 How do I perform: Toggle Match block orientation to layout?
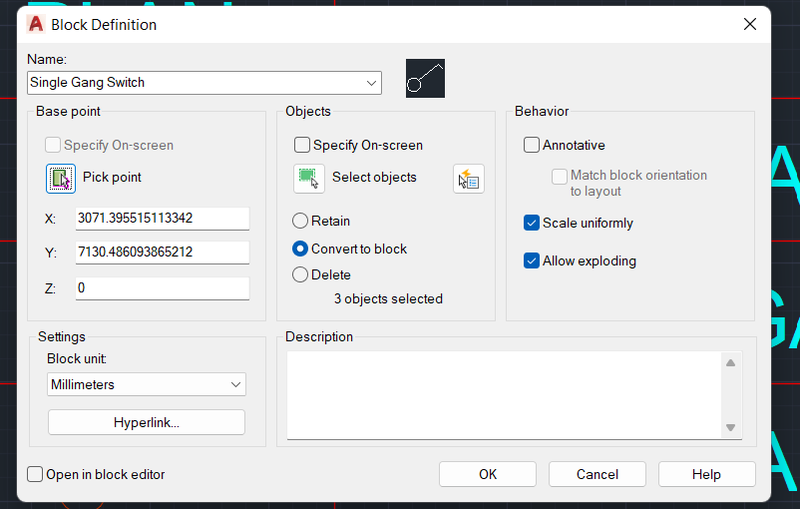pyautogui.click(x=560, y=176)
